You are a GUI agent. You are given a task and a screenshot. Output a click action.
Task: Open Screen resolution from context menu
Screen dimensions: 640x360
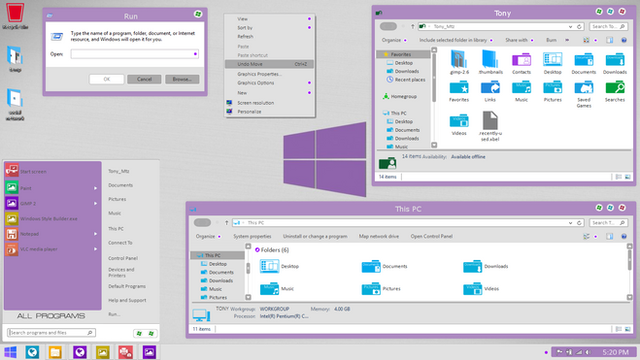pyautogui.click(x=269, y=103)
